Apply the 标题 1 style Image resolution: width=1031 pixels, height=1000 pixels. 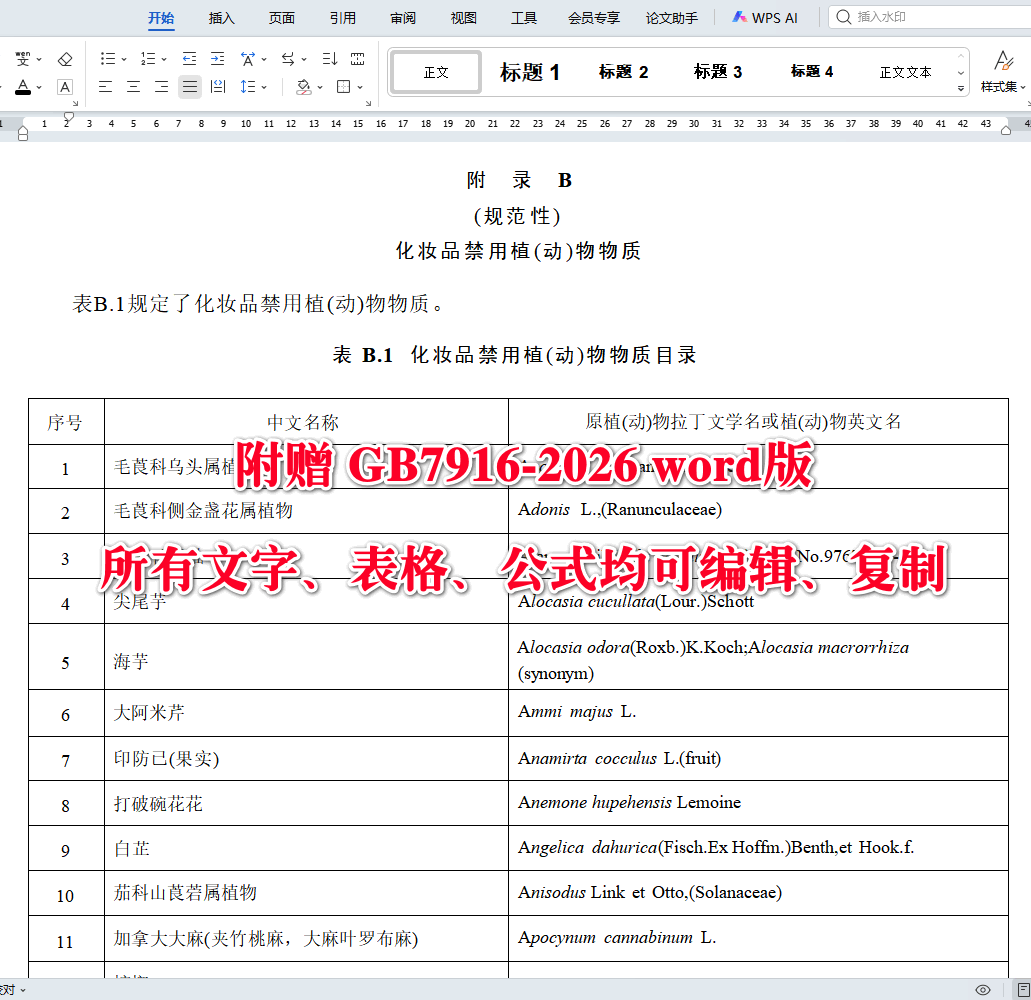coord(530,72)
